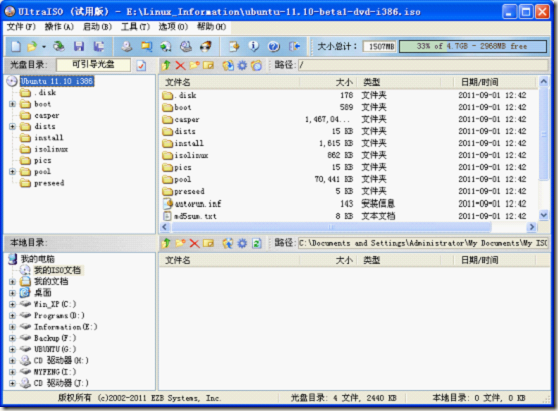The width and height of the screenshot is (558, 411).
Task: Click the Refresh icon in the local directory toolbar
Action: (257, 243)
